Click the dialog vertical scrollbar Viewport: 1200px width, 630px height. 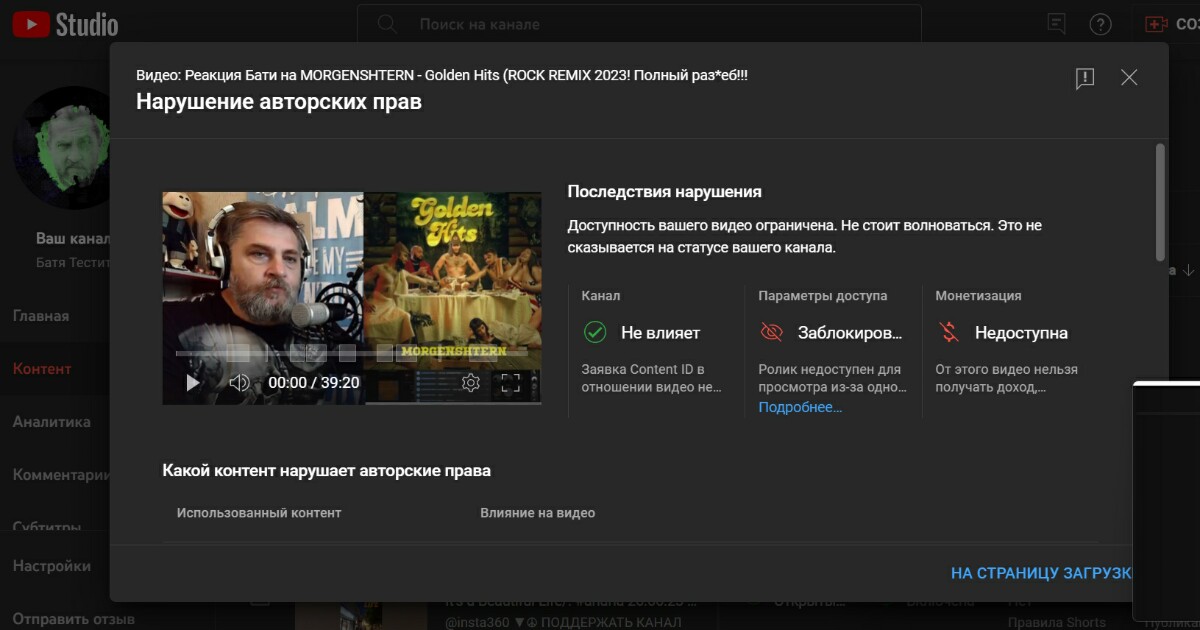click(x=1160, y=202)
